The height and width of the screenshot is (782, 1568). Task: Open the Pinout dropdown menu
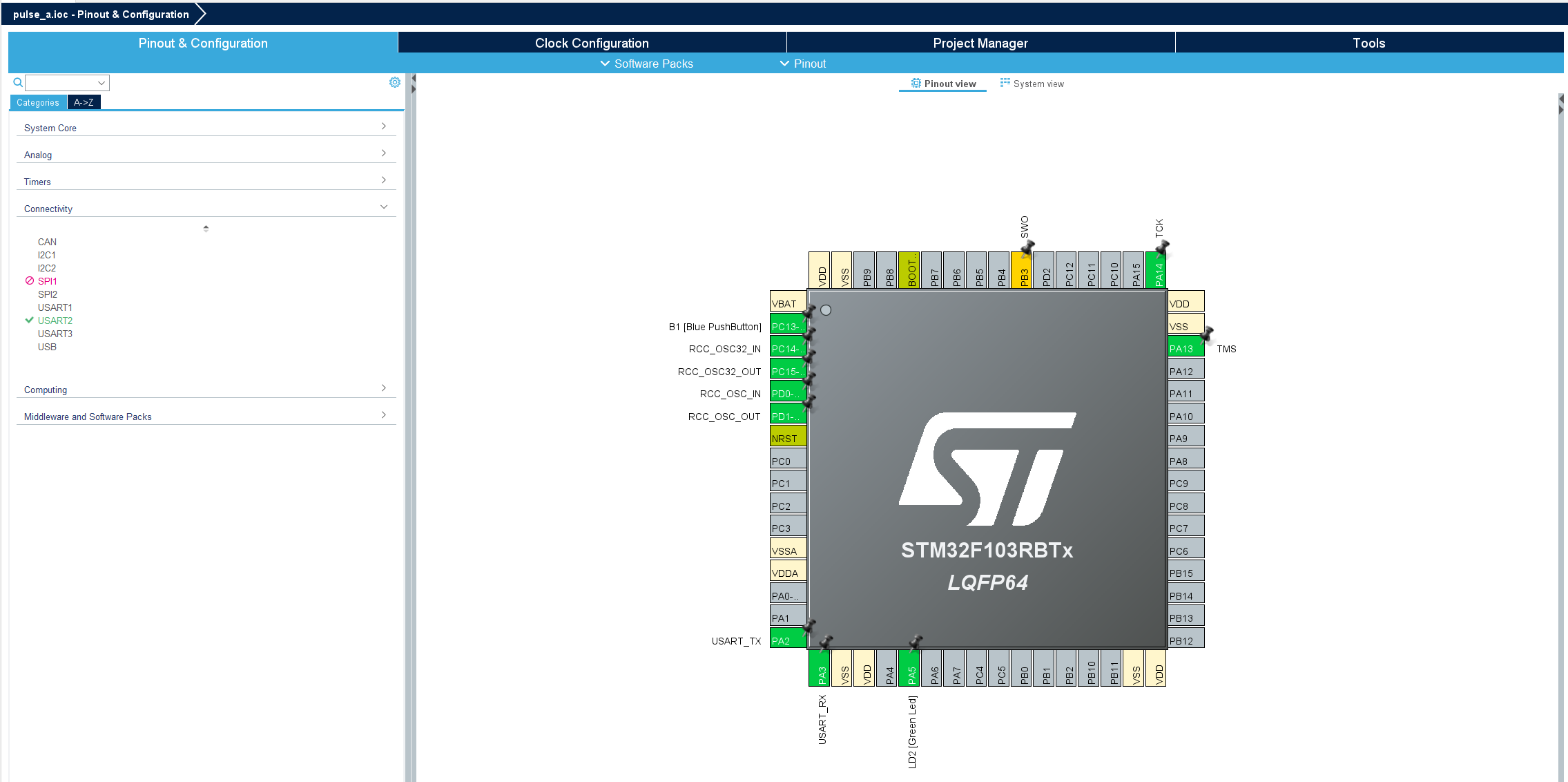coord(803,64)
